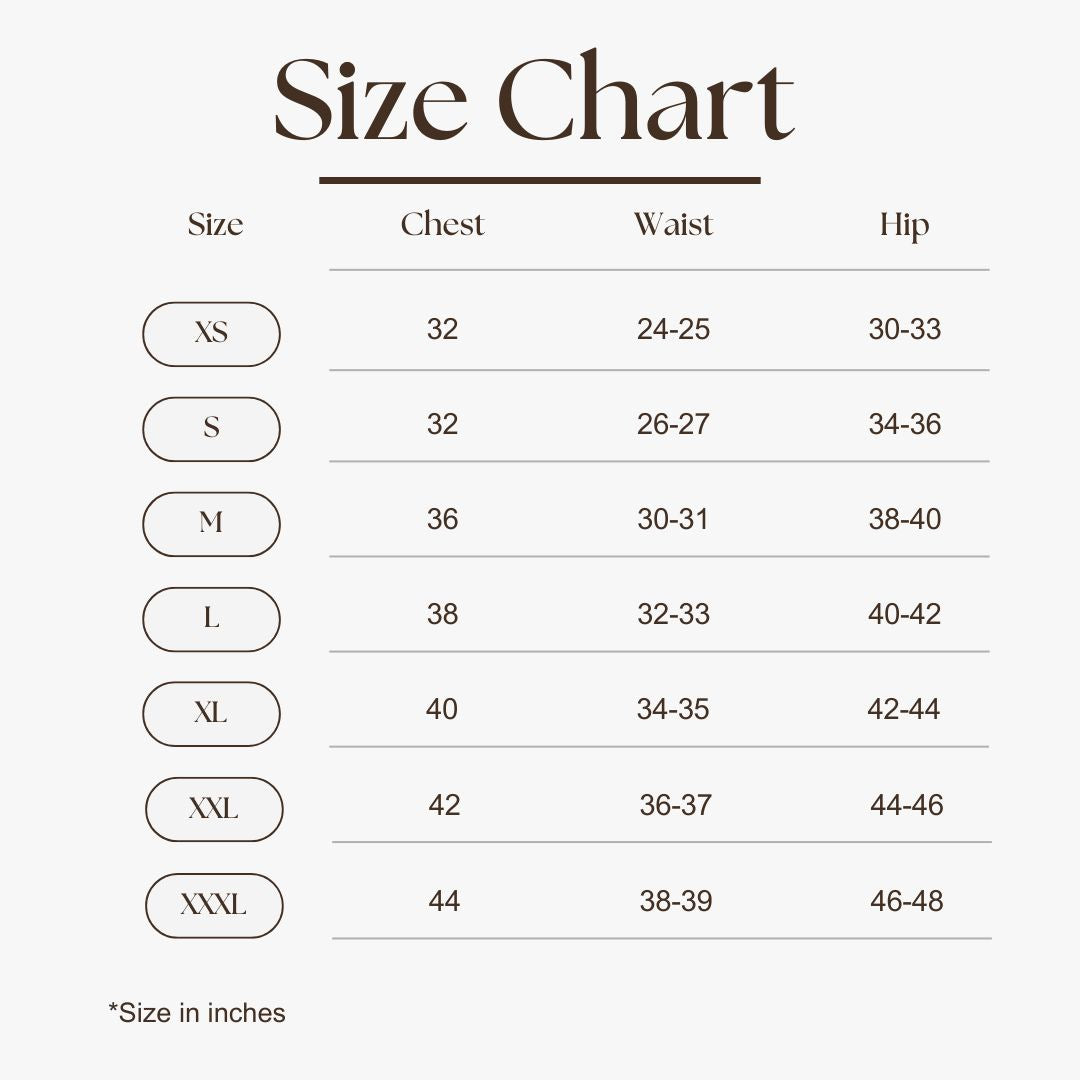Image resolution: width=1080 pixels, height=1080 pixels.
Task: Click the "*Size in inches" footnote
Action: (x=197, y=1013)
